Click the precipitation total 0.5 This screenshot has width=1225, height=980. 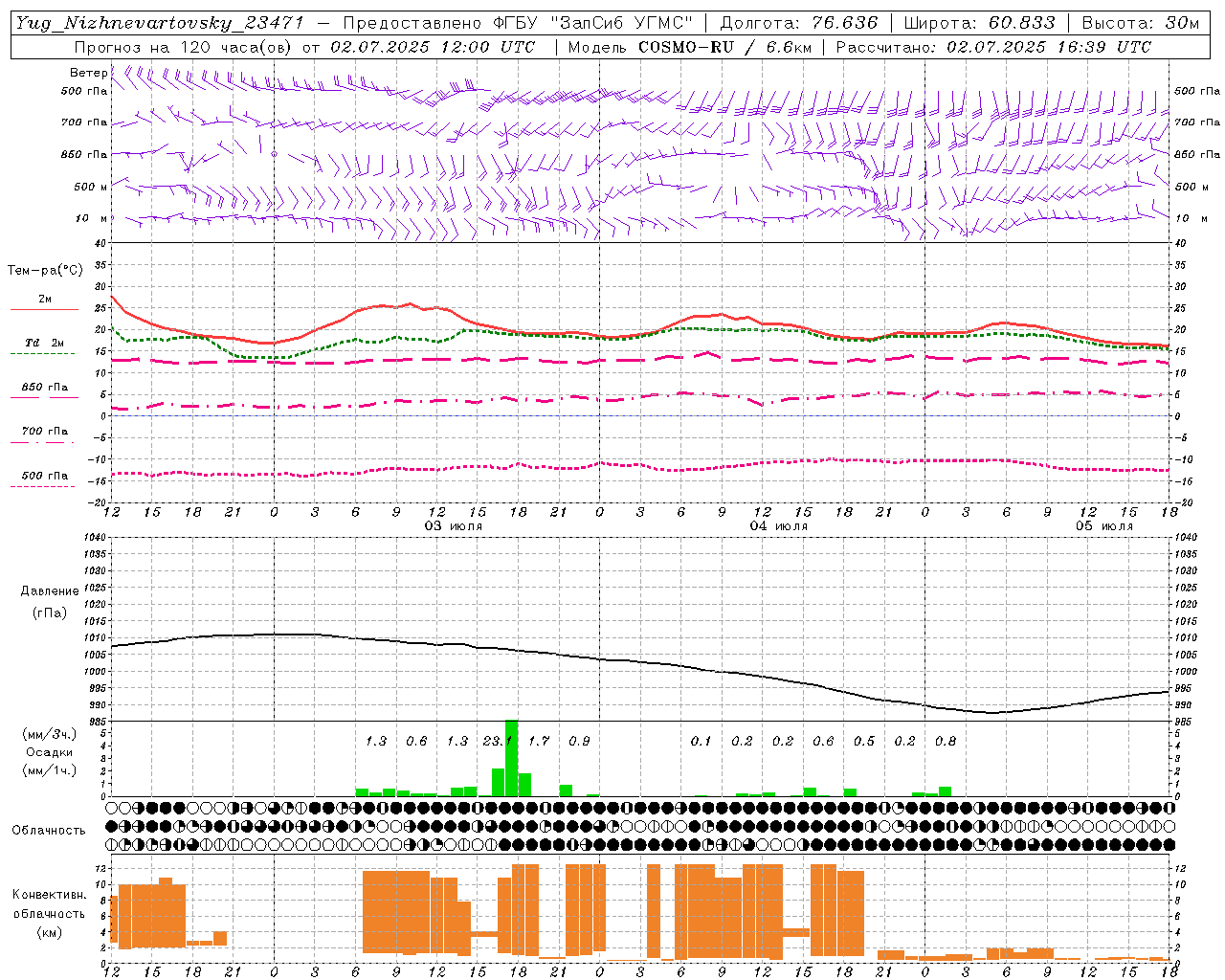coord(864,742)
